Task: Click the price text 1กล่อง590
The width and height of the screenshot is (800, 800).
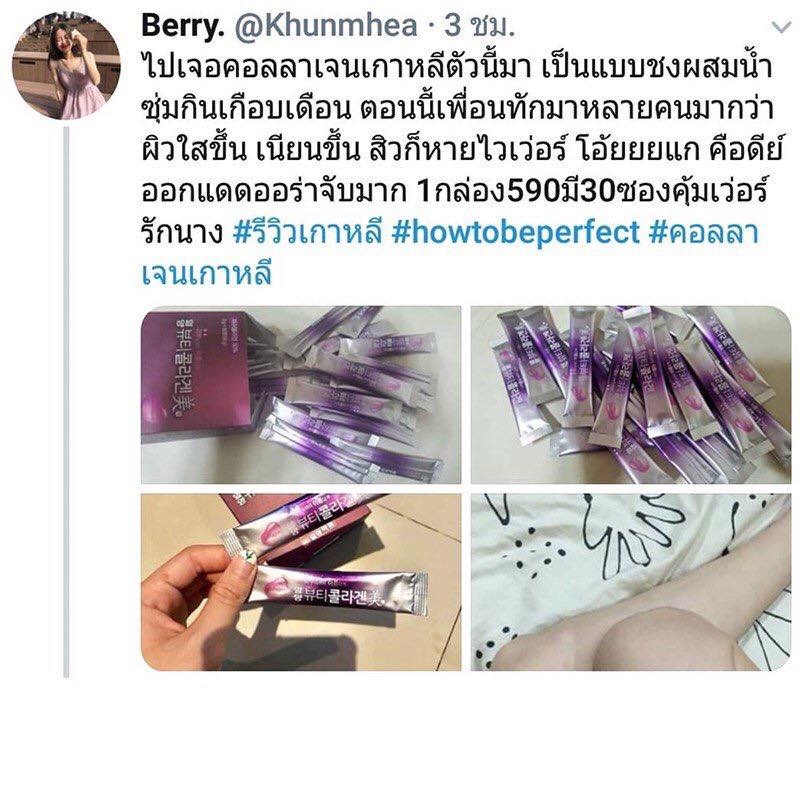Action: pyautogui.click(x=489, y=191)
